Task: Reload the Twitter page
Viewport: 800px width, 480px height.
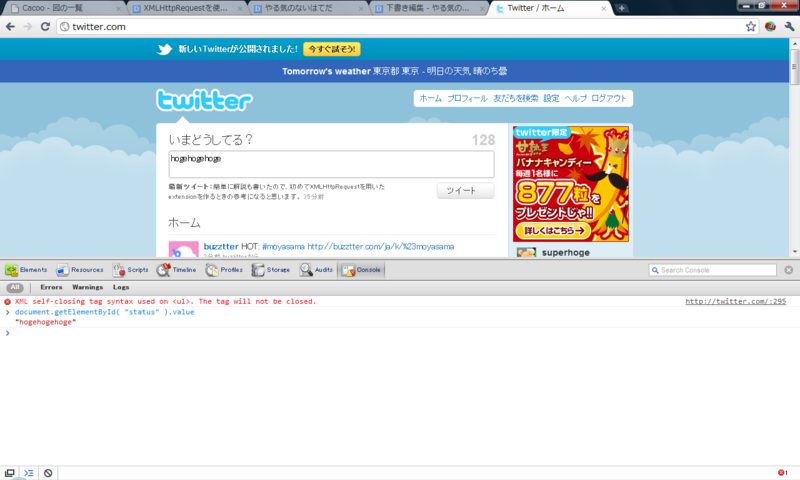Action: (45, 27)
